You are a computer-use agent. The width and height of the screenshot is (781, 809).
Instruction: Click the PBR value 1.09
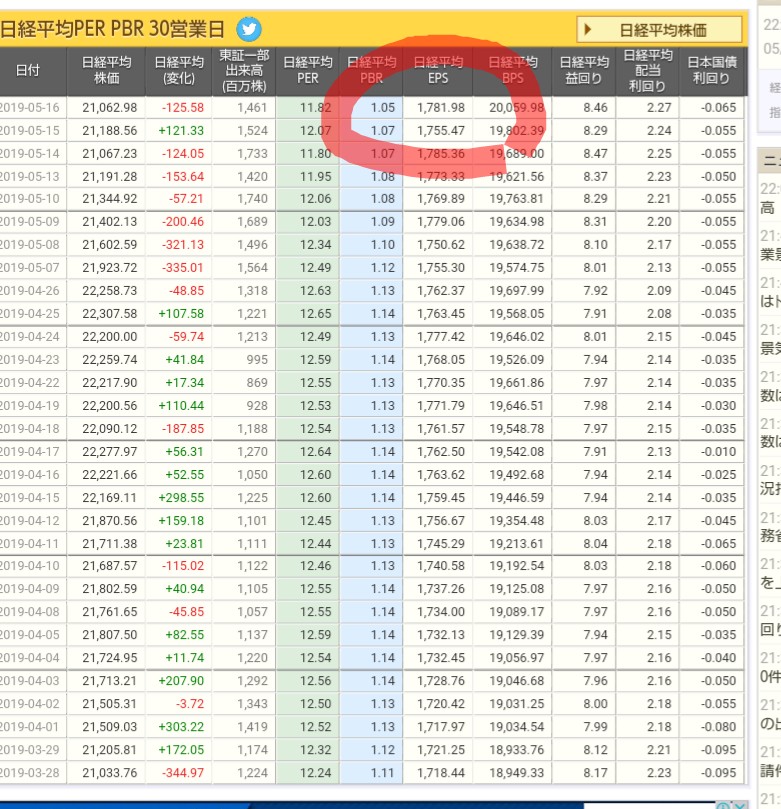[383, 222]
